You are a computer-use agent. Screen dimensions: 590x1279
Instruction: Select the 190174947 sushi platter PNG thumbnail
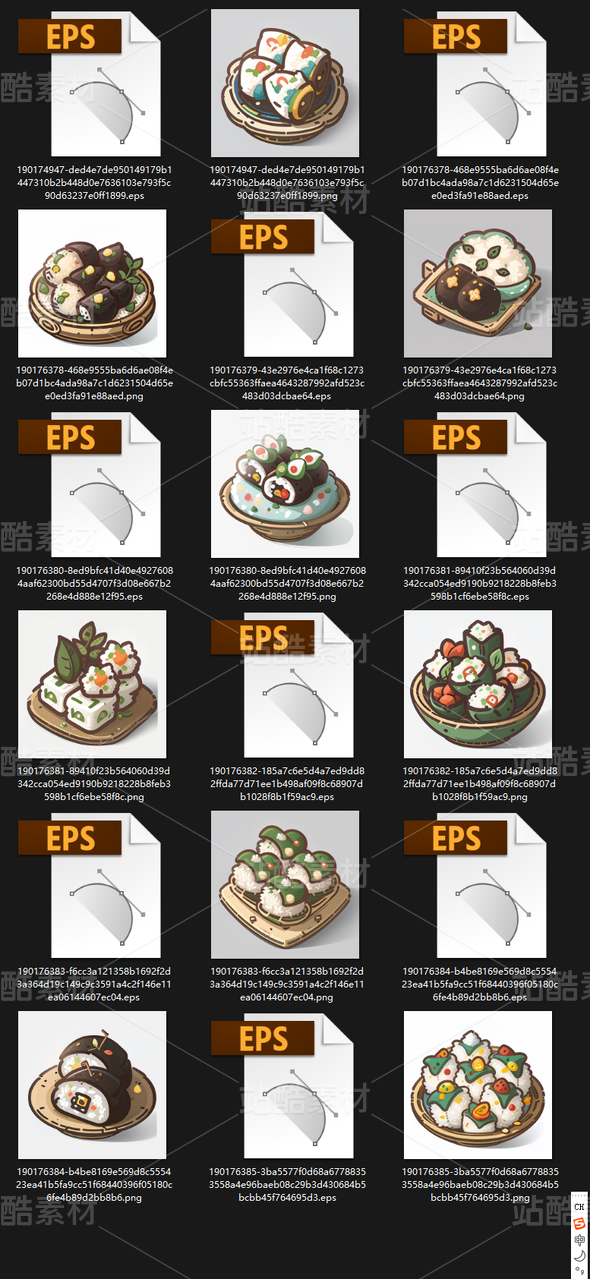pyautogui.click(x=285, y=83)
